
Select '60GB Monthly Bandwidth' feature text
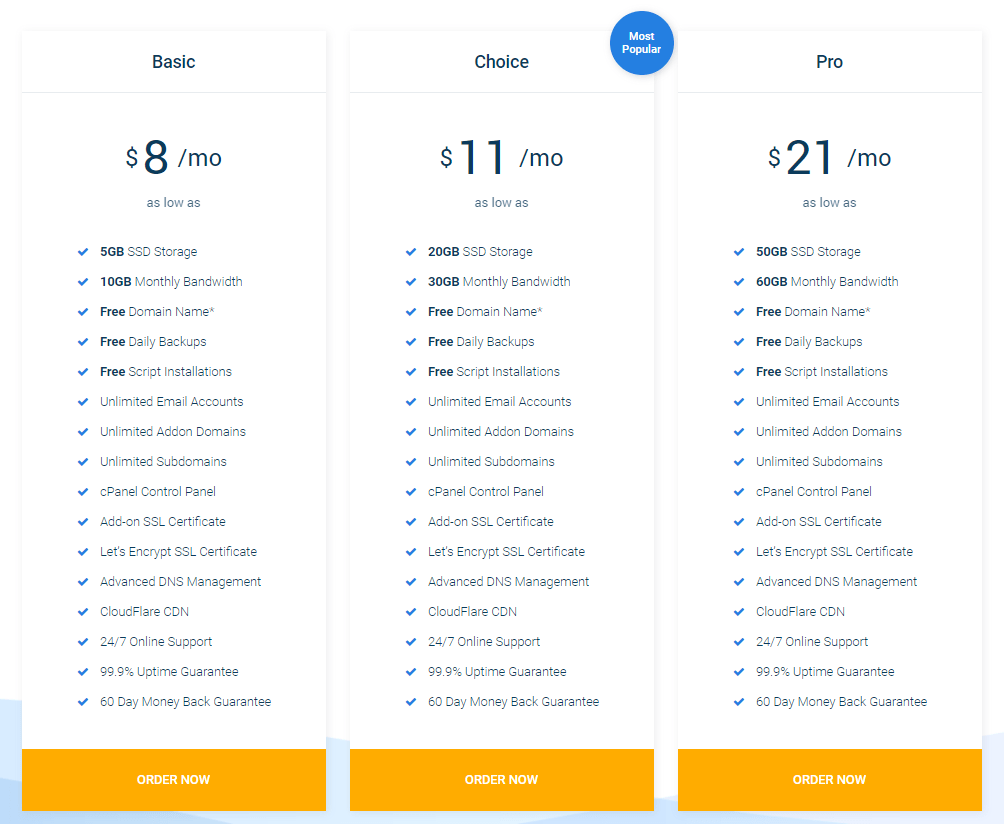[827, 282]
